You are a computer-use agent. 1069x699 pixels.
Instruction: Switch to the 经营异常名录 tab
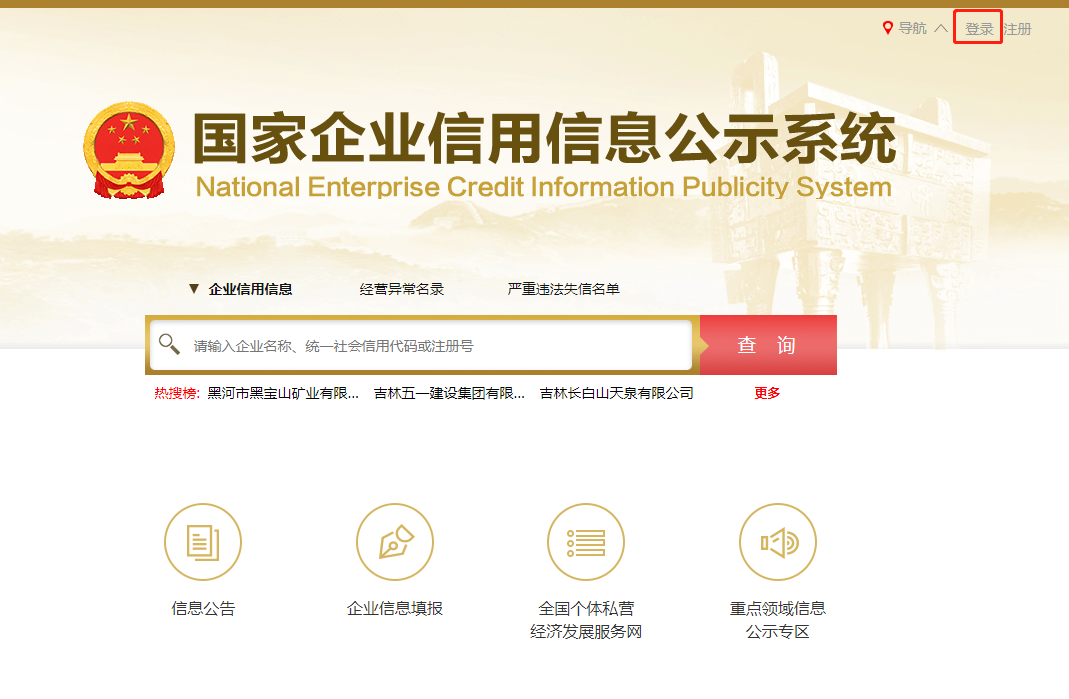pyautogui.click(x=402, y=288)
